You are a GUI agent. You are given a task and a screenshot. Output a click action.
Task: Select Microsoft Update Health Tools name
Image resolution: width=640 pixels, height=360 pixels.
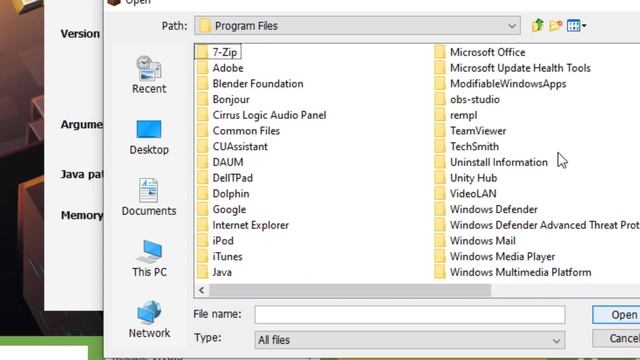click(520, 68)
